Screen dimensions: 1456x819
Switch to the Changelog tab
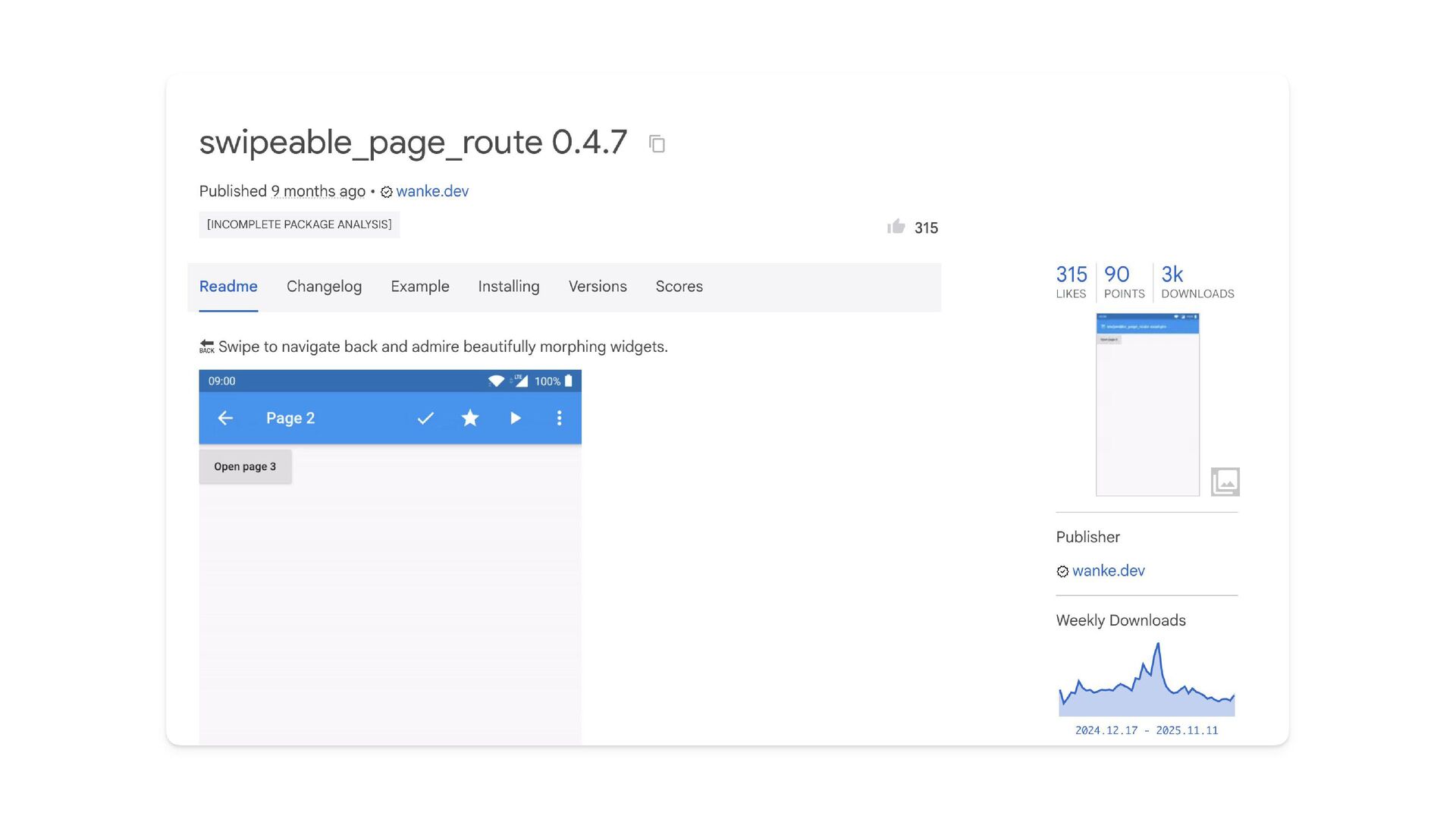click(324, 287)
